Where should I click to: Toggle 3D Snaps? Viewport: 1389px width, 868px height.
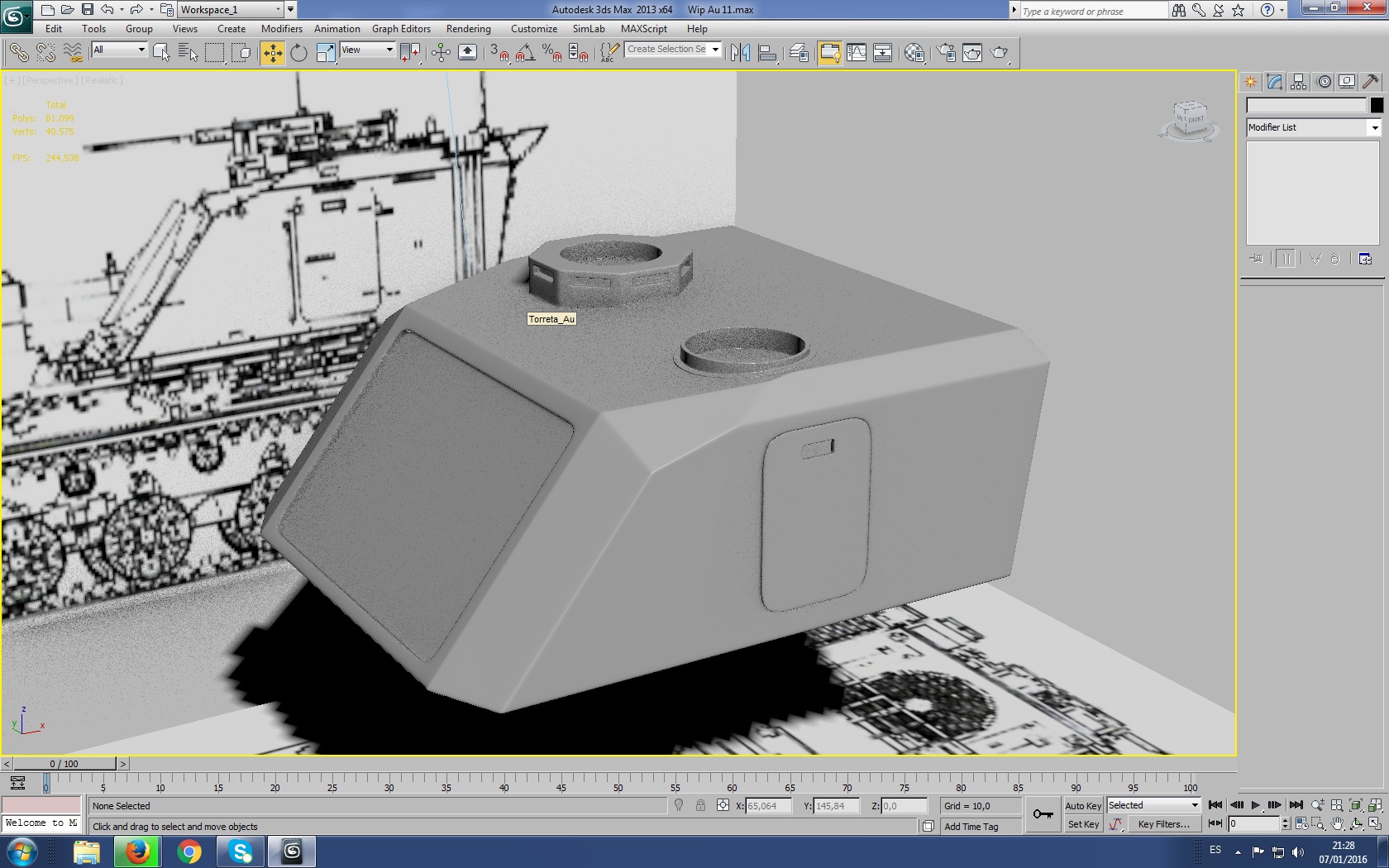[x=499, y=53]
